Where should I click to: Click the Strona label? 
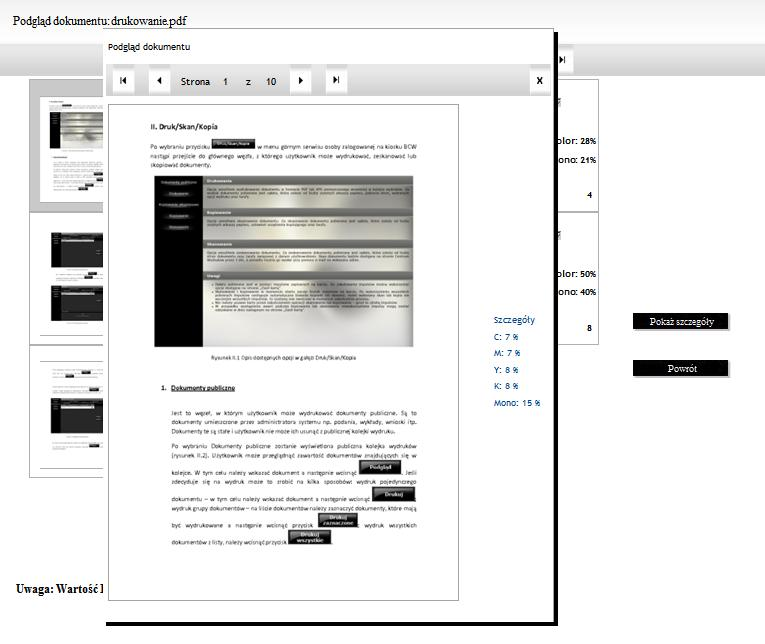[195, 81]
